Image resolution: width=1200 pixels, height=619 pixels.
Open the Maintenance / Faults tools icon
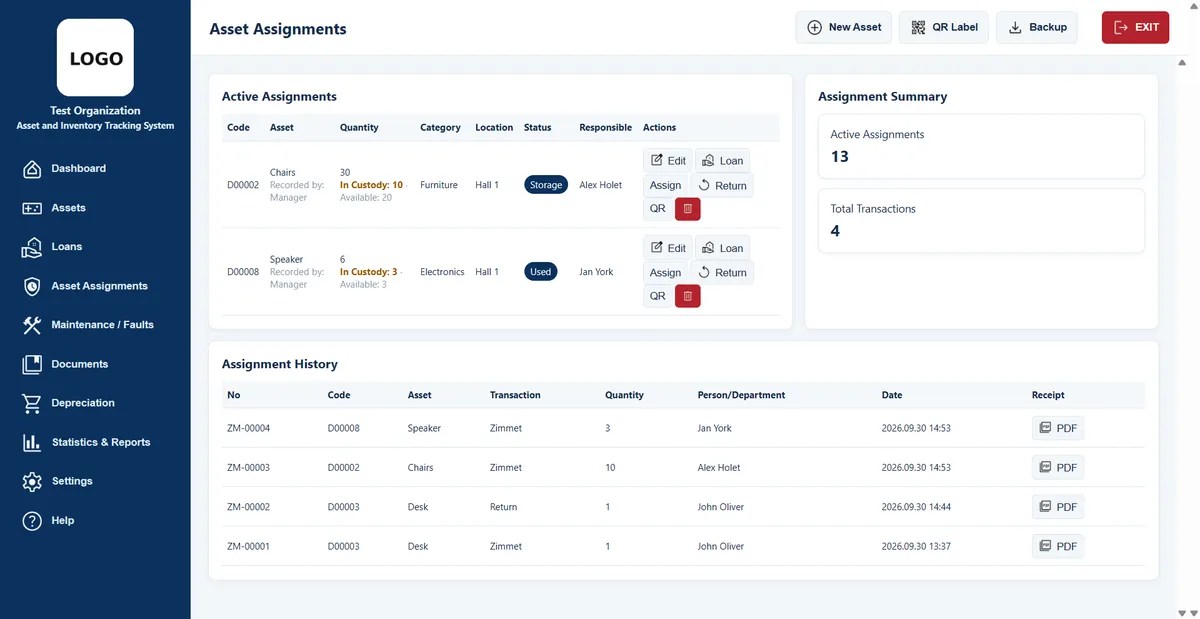point(32,325)
